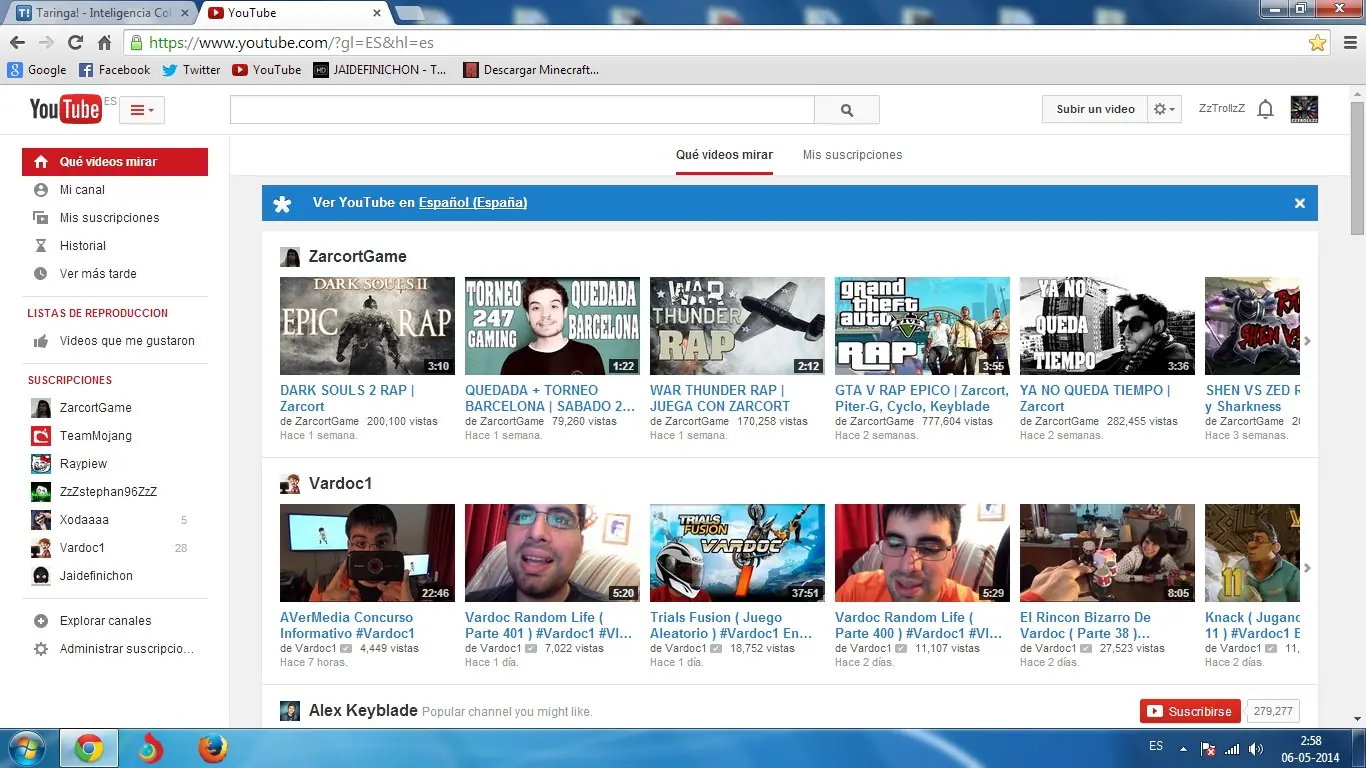Open Vardoc Random Life Parte 401 thumbnail

tap(552, 553)
